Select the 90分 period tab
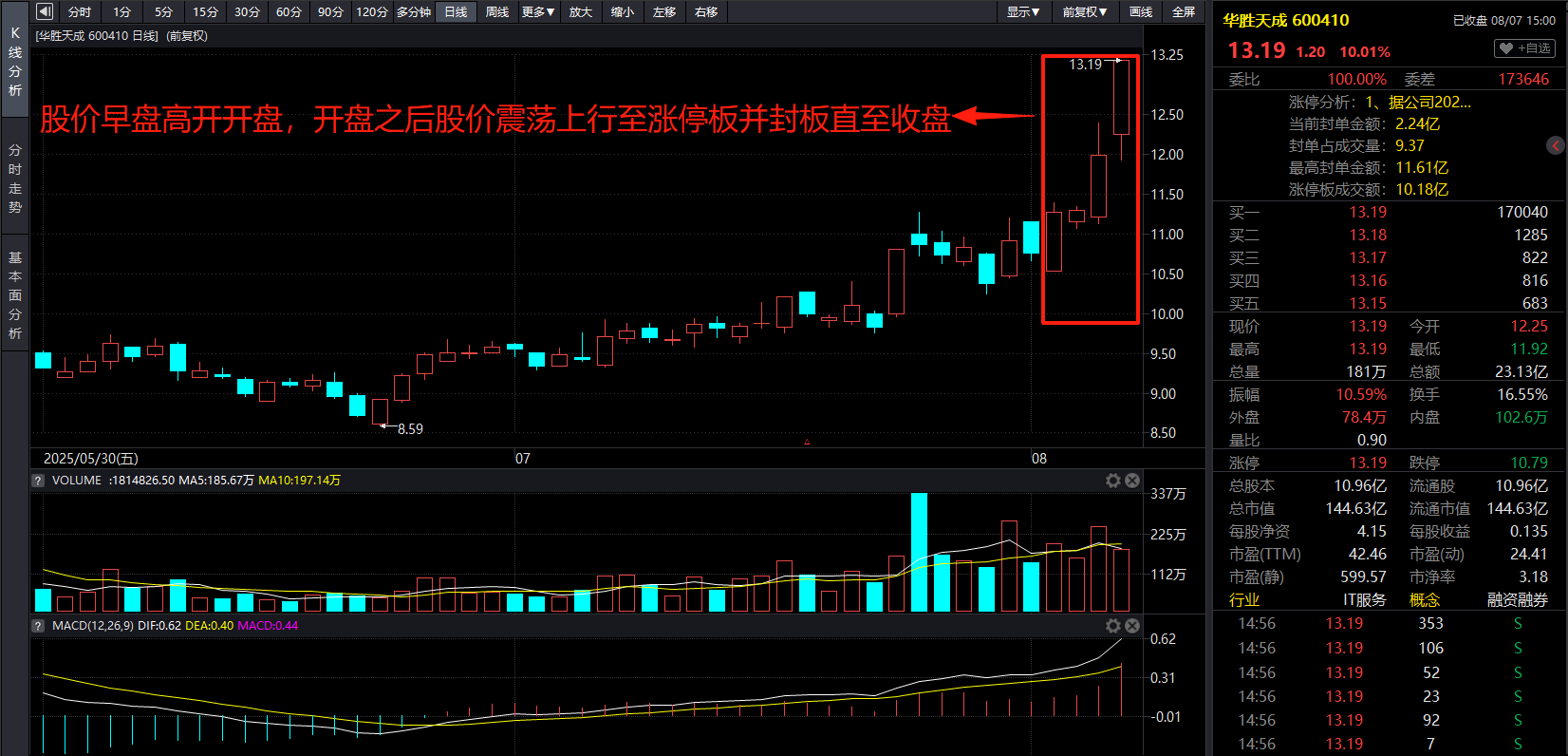 click(x=330, y=12)
